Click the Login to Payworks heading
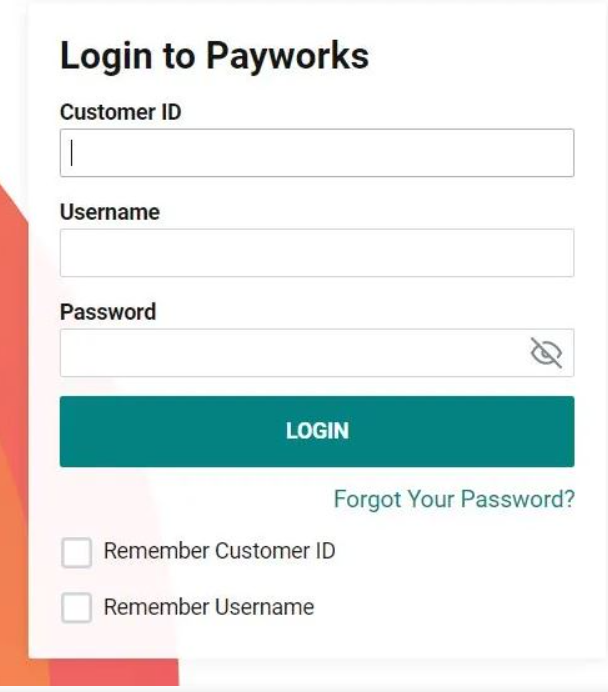 pyautogui.click(x=214, y=56)
